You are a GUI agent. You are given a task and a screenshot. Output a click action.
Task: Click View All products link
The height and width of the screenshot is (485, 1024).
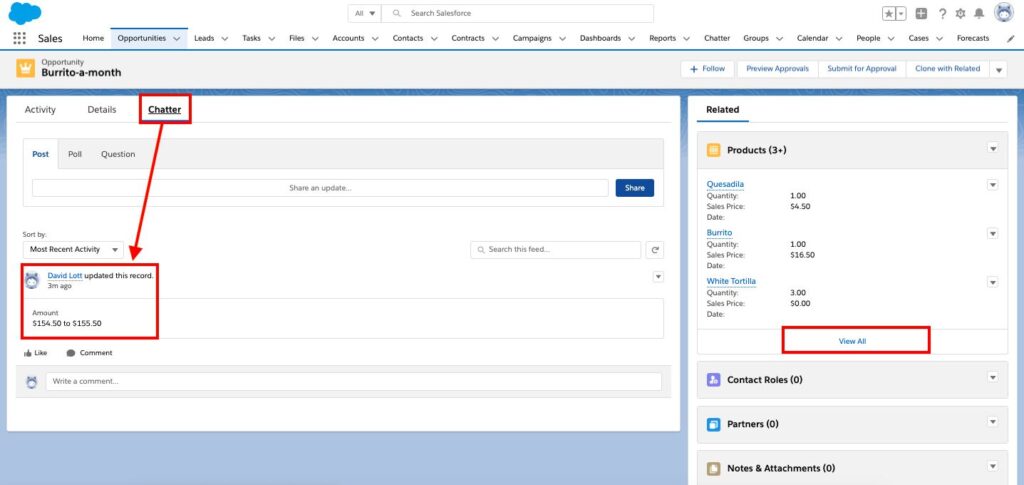pyautogui.click(x=852, y=341)
